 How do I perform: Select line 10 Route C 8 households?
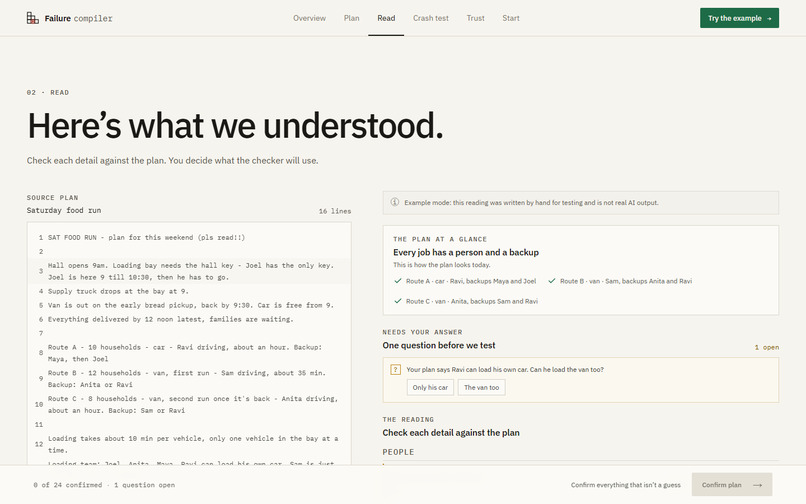(189, 404)
